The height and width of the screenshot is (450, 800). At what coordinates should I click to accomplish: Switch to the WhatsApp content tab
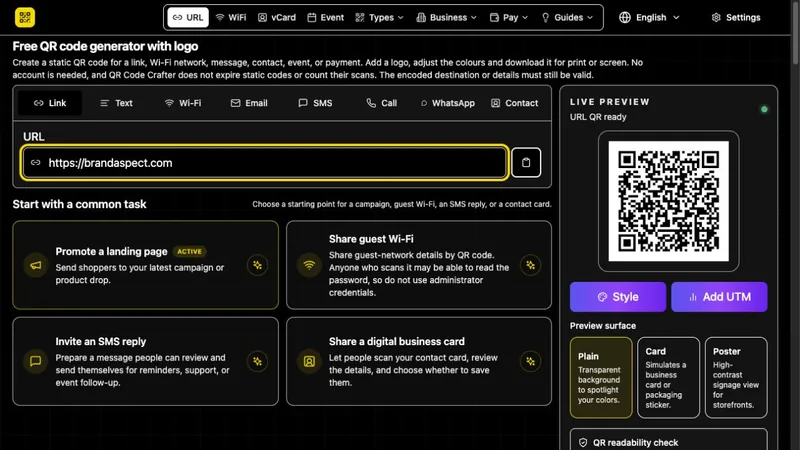tap(447, 103)
